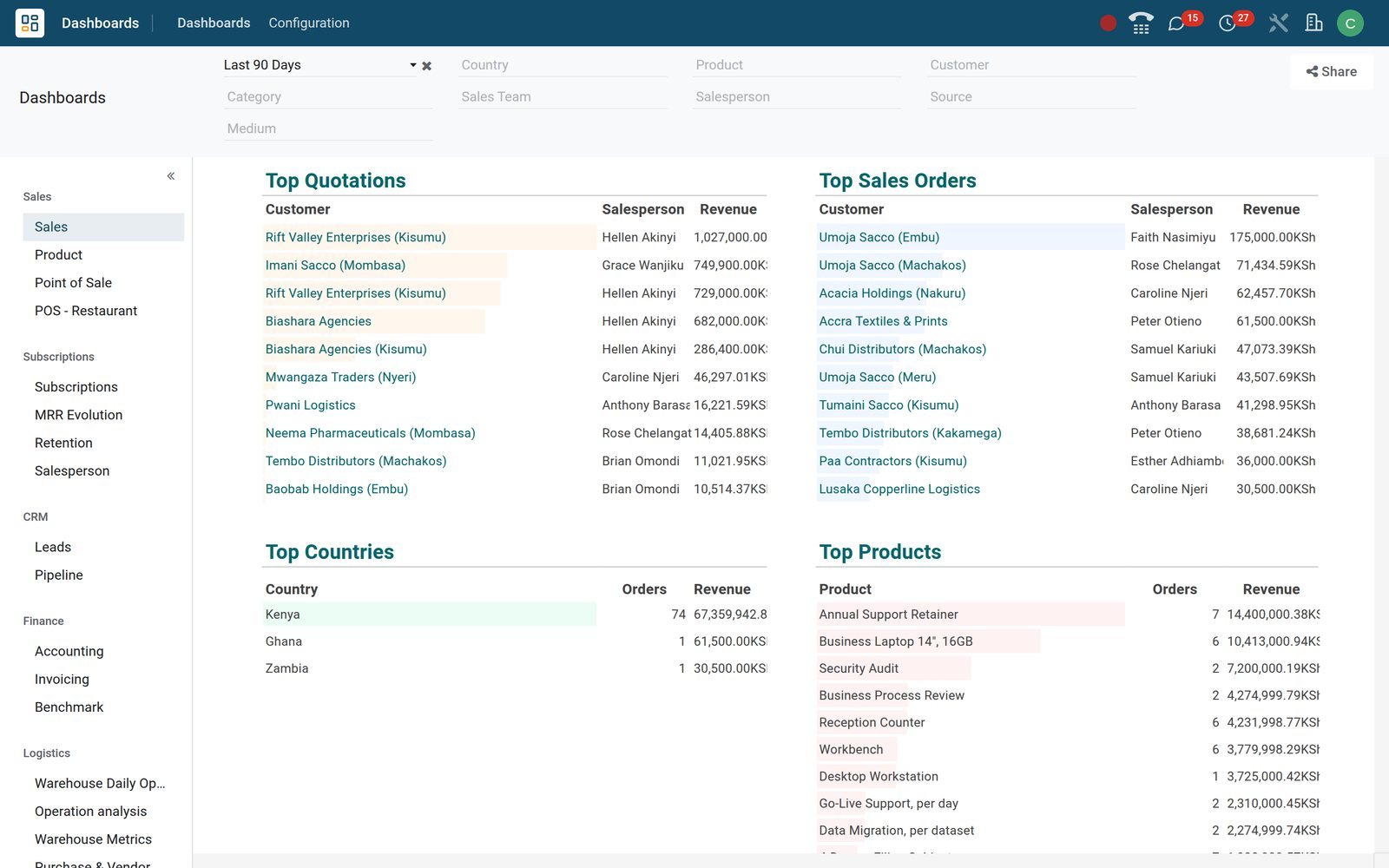The height and width of the screenshot is (868, 1389).
Task: Select the Point of Sale dashboard
Action: [103, 283]
